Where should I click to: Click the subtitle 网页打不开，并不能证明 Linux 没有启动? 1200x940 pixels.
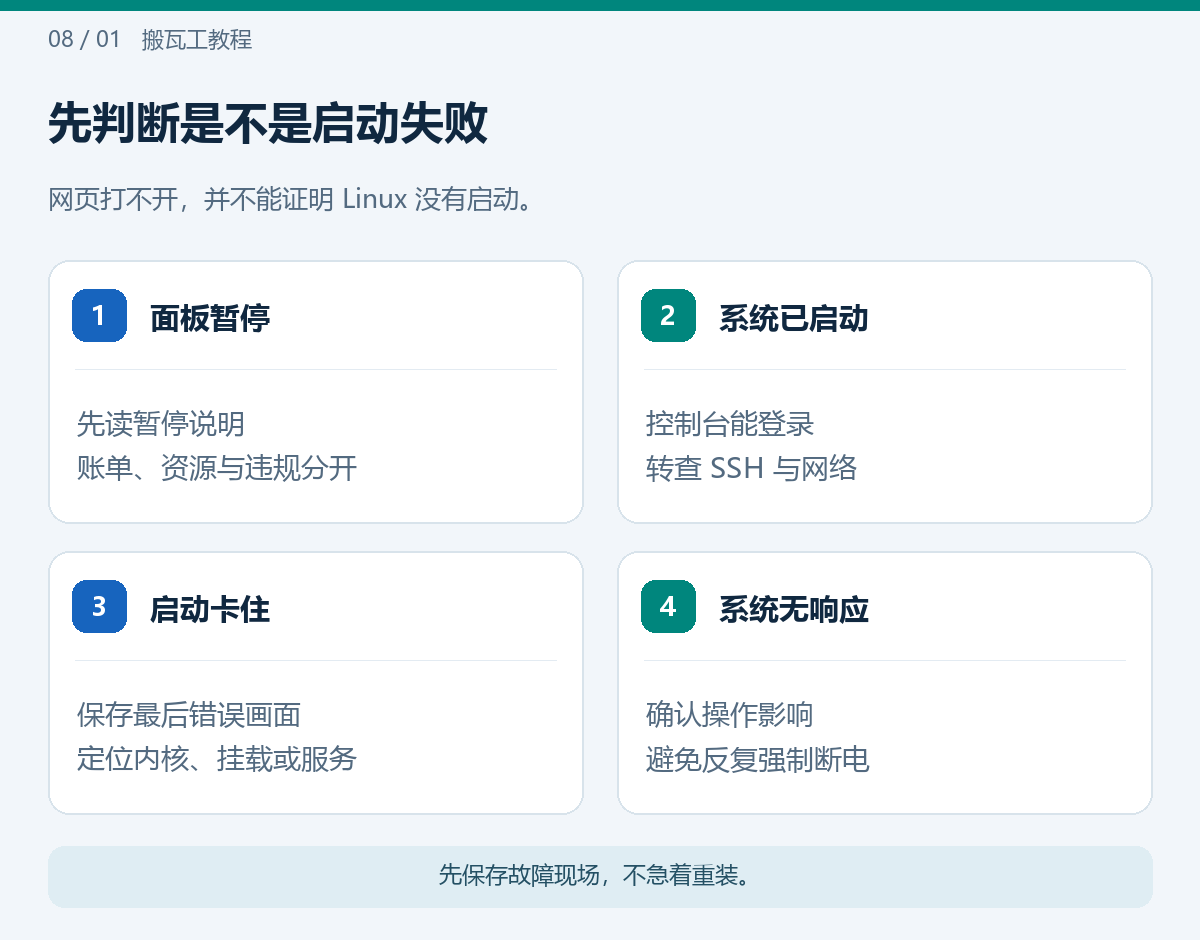click(x=289, y=199)
